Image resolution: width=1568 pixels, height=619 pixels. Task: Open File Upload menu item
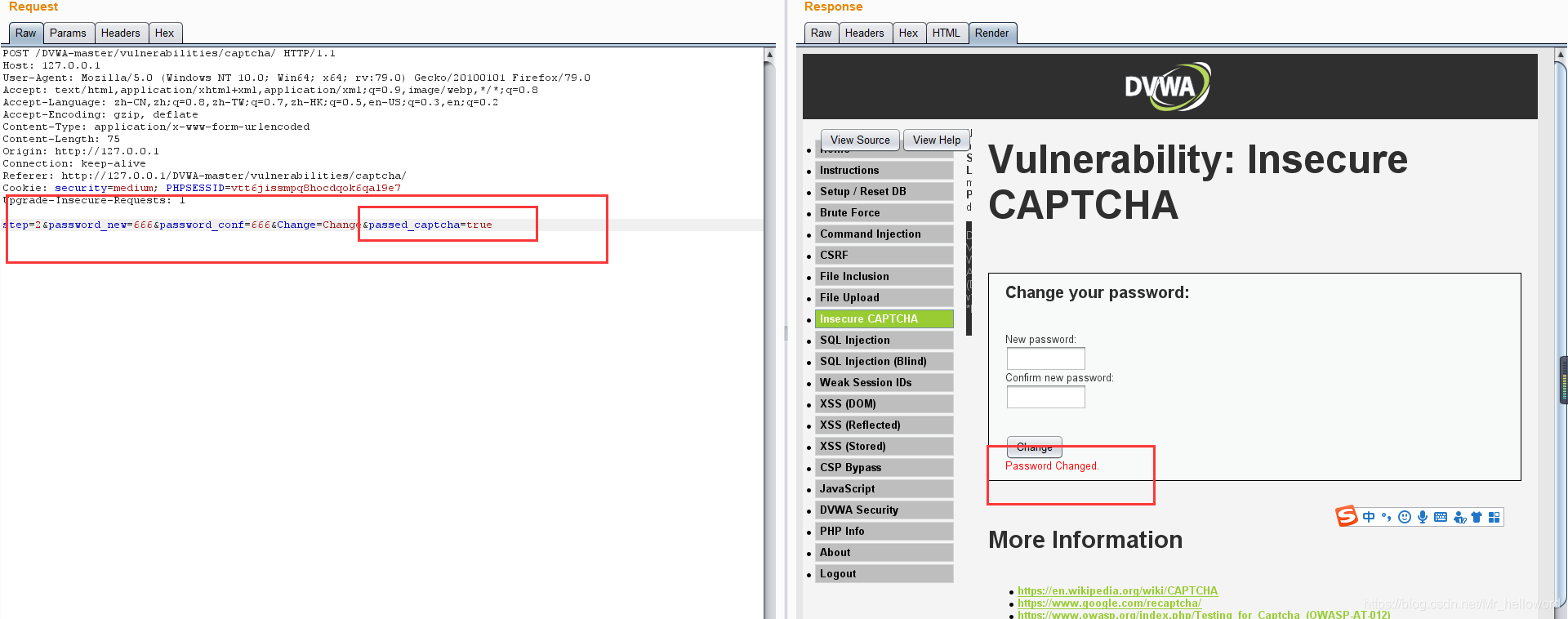pyautogui.click(x=884, y=297)
